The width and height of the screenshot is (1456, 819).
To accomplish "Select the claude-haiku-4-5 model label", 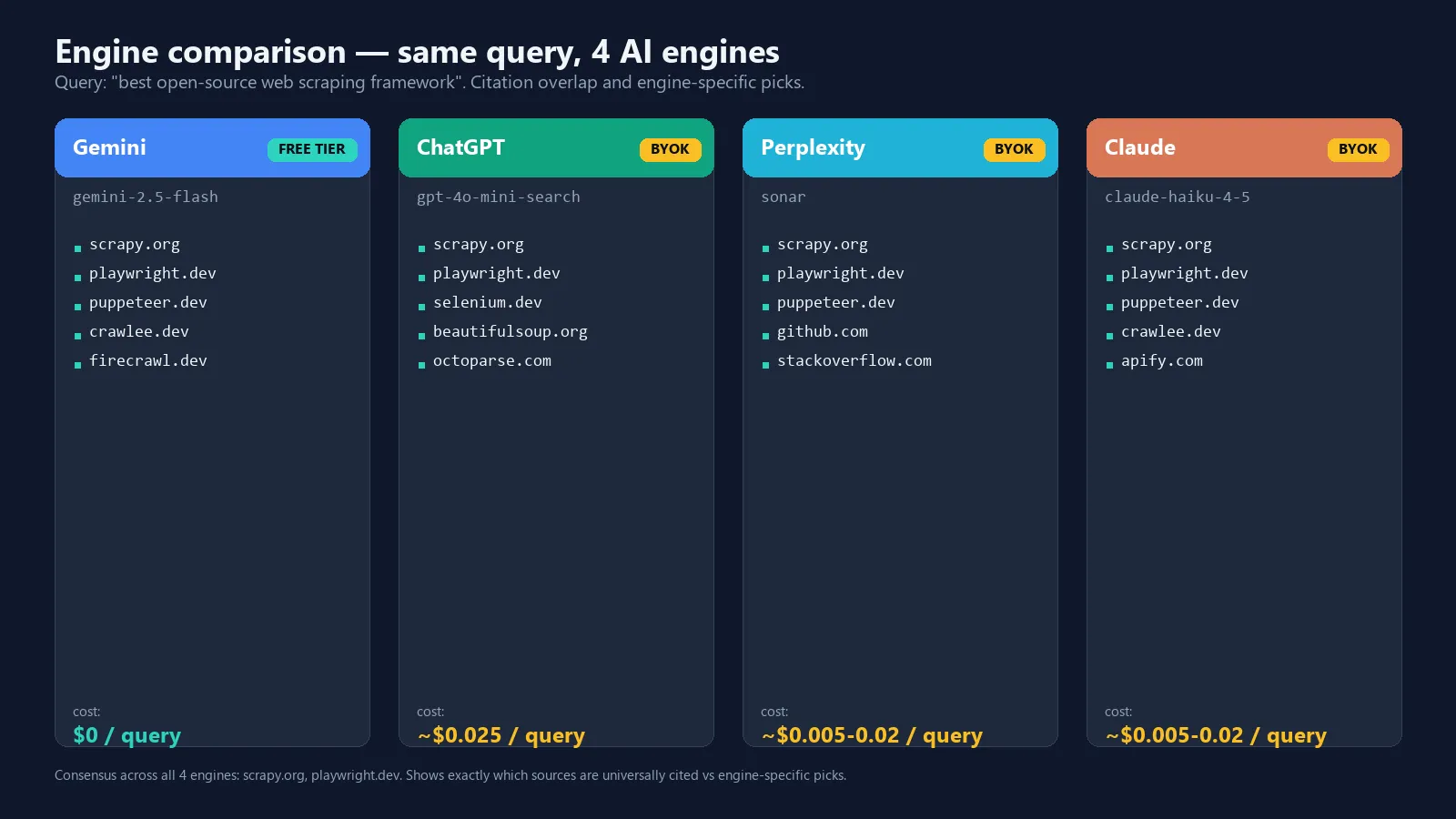I will [1178, 197].
